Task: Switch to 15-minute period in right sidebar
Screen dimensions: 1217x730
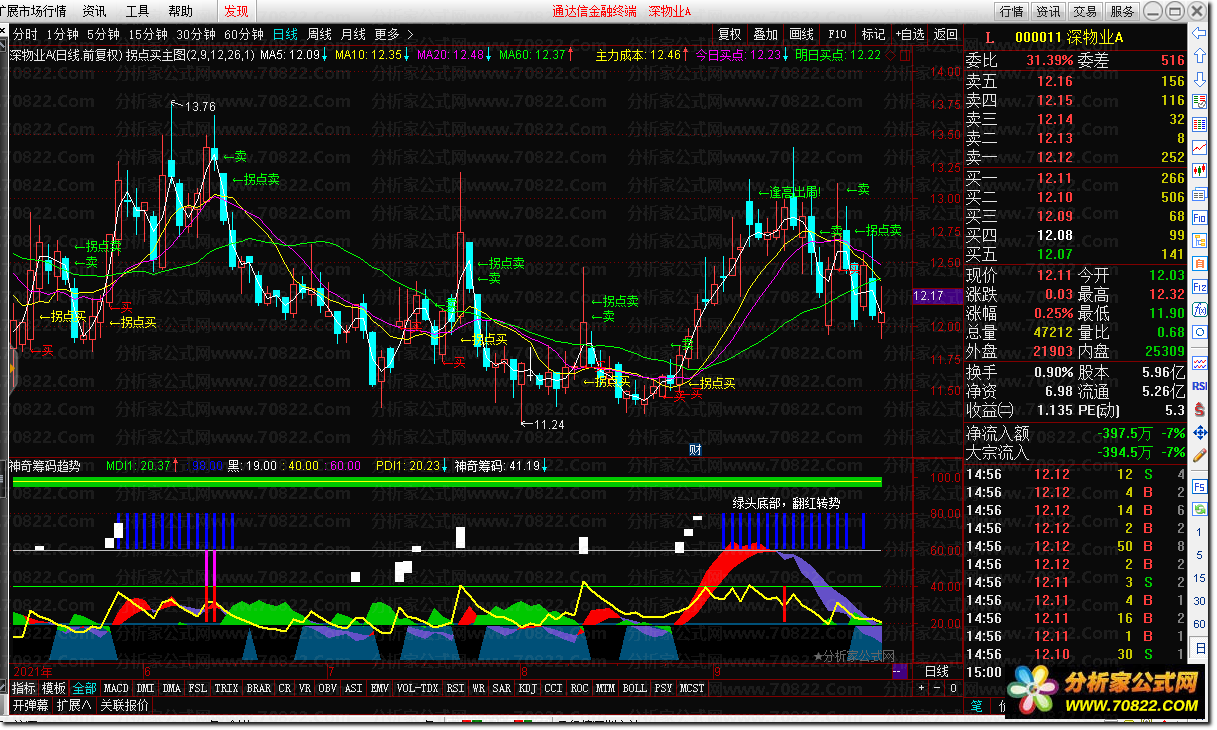Action: pos(1199,578)
